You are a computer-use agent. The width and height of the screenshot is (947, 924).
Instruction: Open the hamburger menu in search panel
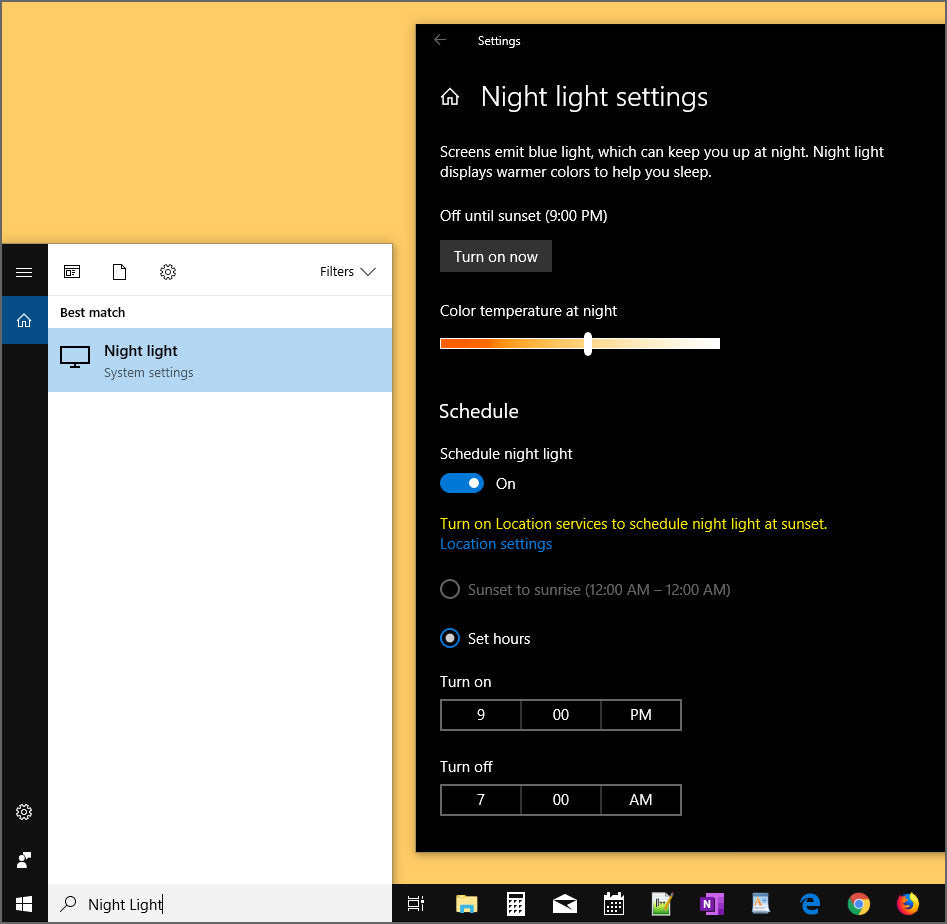pos(24,272)
